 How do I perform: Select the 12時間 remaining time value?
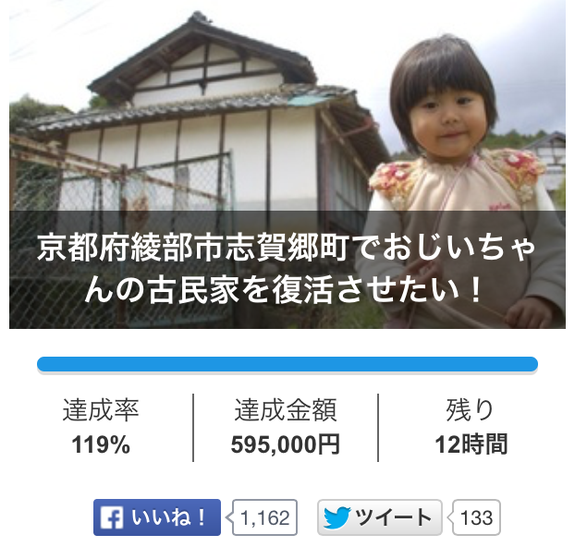(471, 444)
